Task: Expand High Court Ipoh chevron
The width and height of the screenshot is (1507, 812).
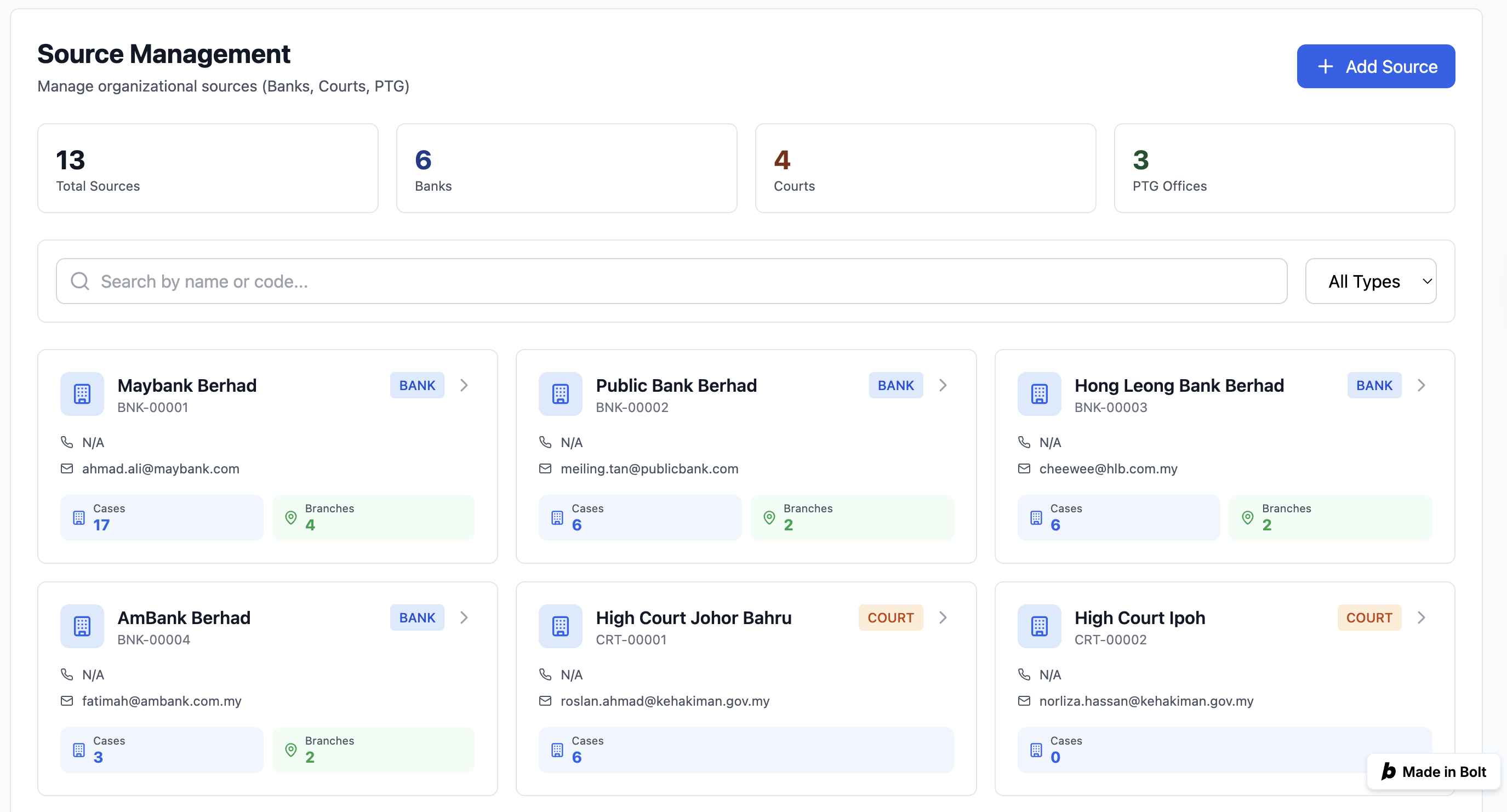Action: 1421,617
